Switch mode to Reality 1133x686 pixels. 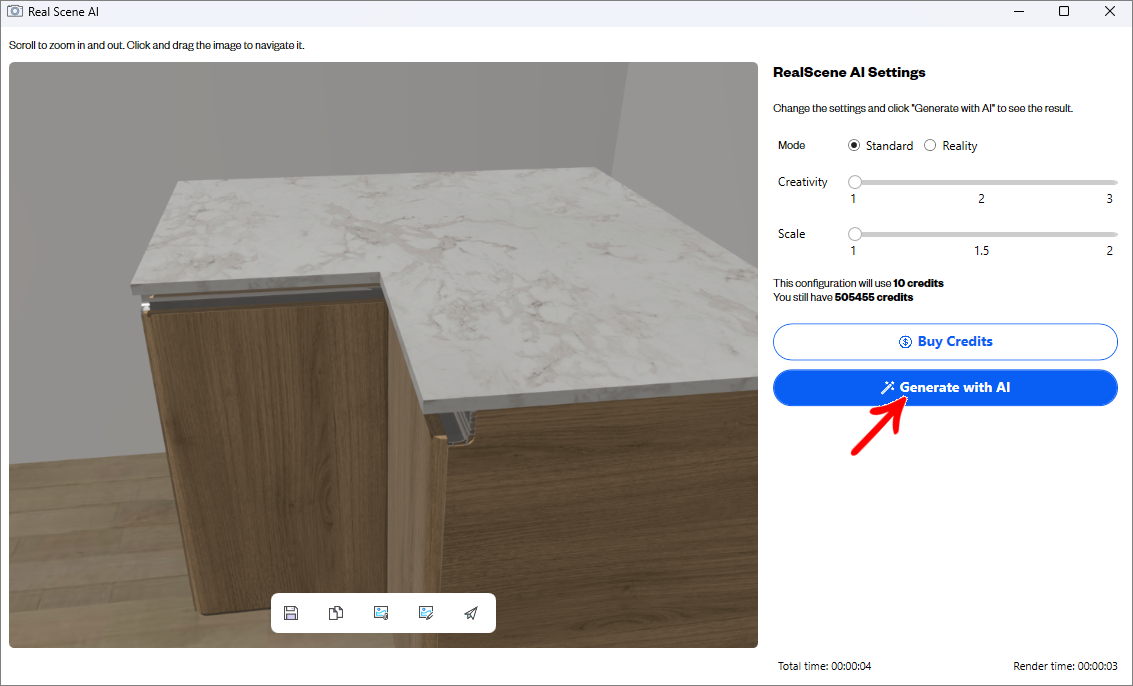pos(930,146)
